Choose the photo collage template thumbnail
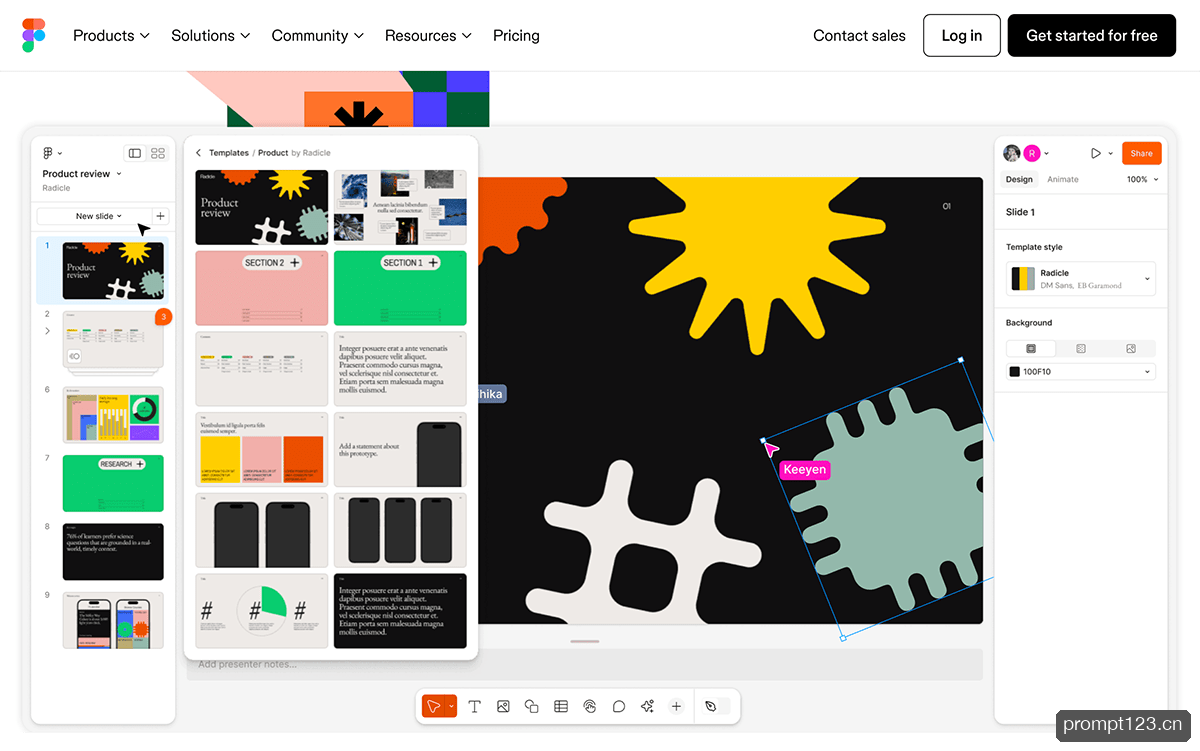The width and height of the screenshot is (1200, 751). (400, 207)
